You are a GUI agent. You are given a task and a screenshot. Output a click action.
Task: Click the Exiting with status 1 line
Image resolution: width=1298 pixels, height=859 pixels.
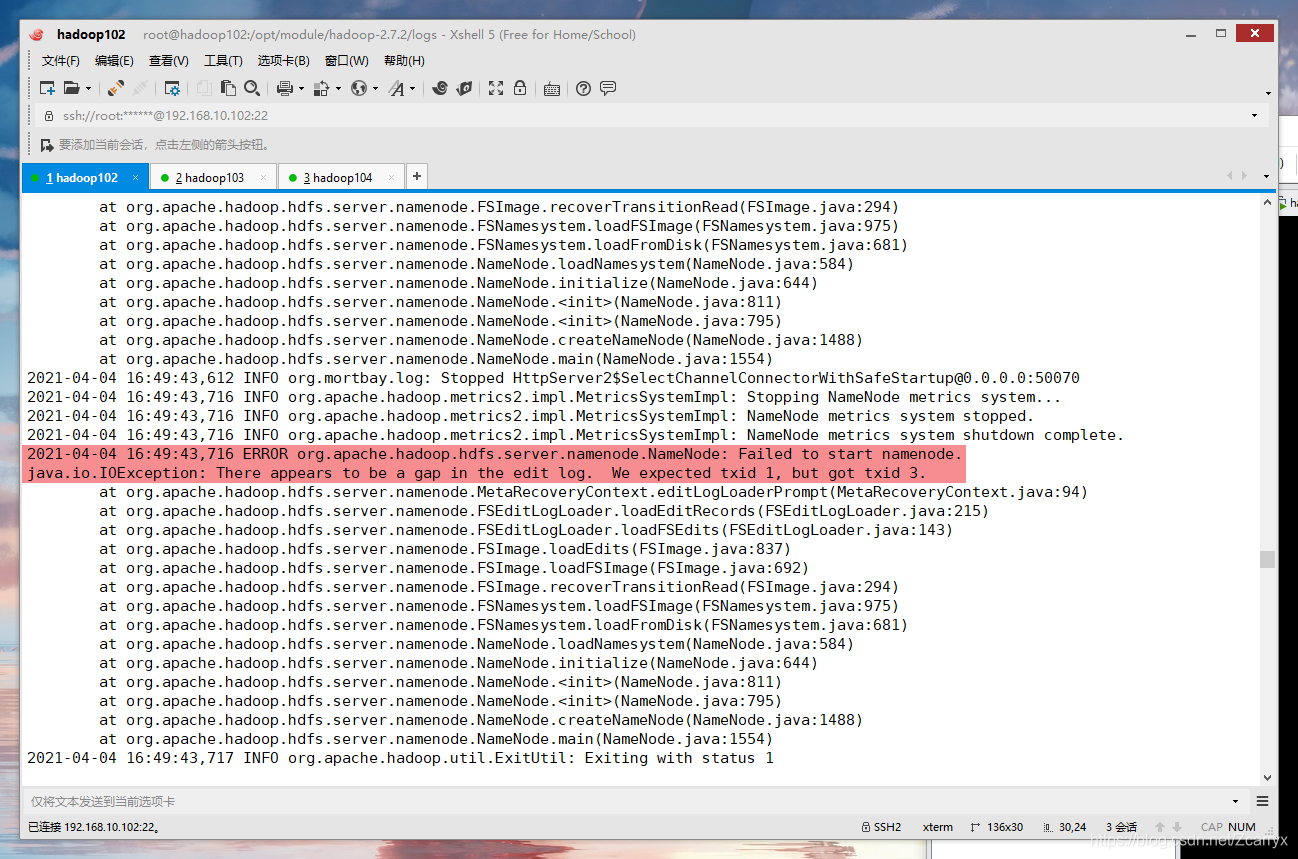pos(400,758)
